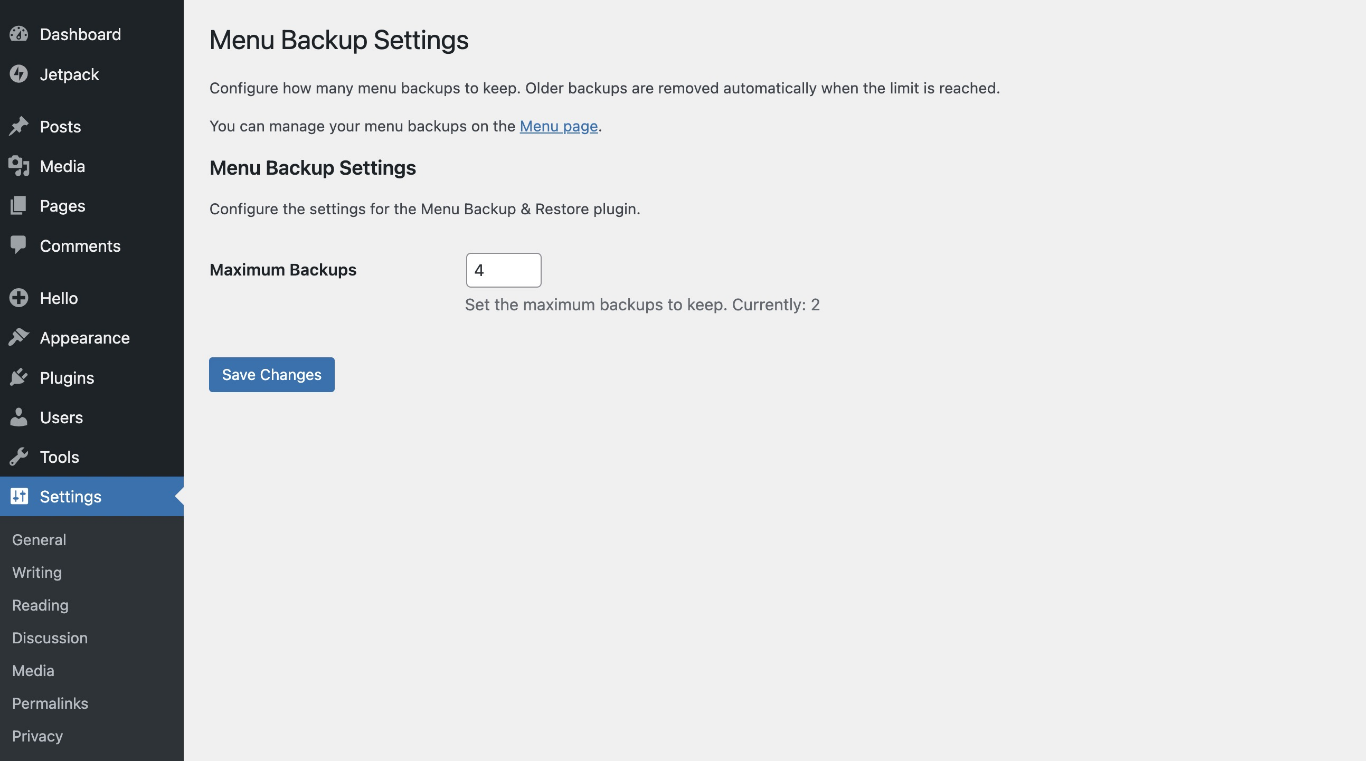Open Jetpack via its lightning icon

click(19, 74)
